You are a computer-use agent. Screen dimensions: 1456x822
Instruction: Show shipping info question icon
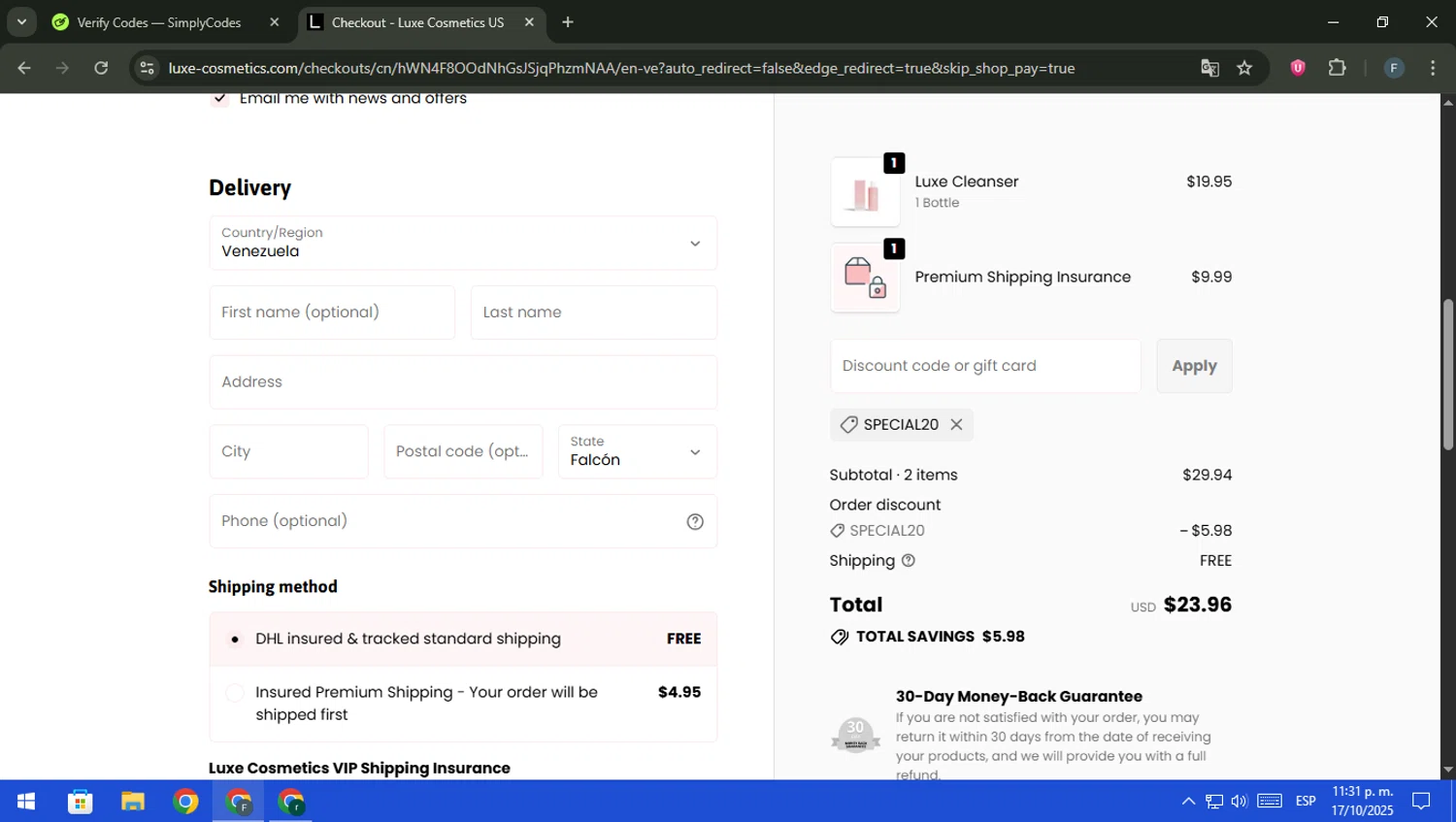click(x=909, y=560)
